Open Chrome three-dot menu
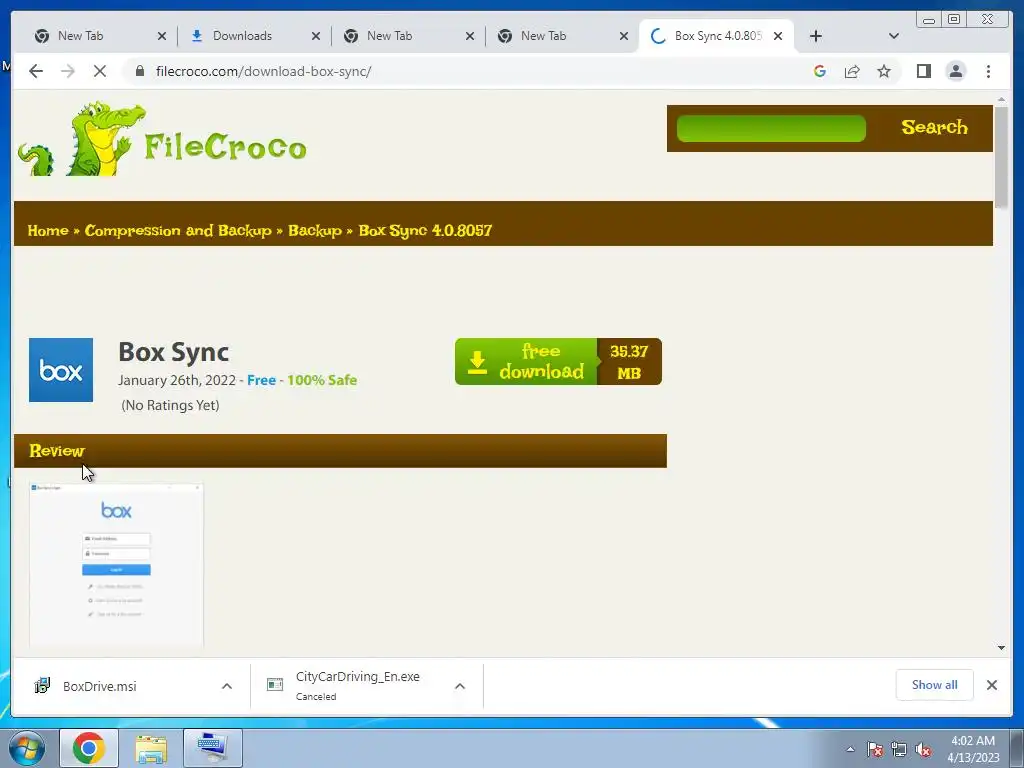 point(989,71)
